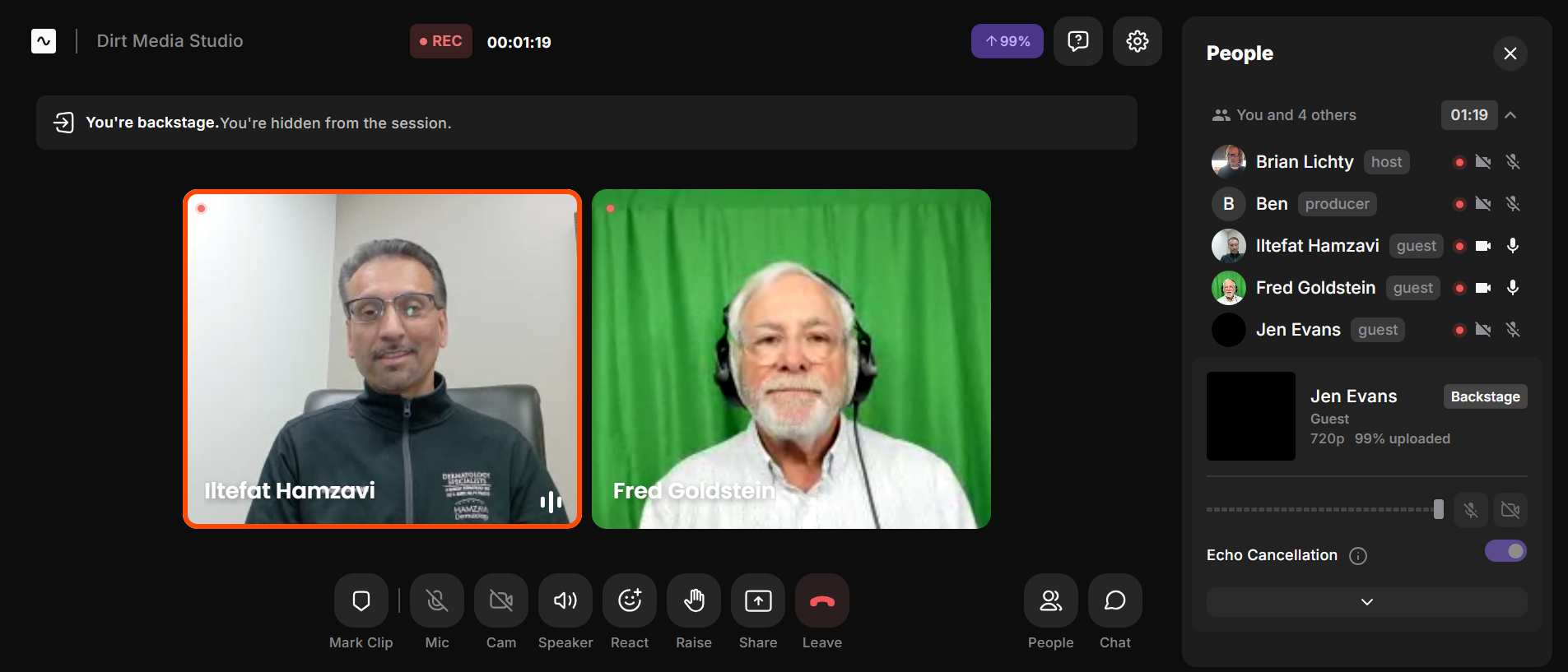Image resolution: width=1568 pixels, height=672 pixels.
Task: Turn on the Cam button
Action: tap(501, 600)
